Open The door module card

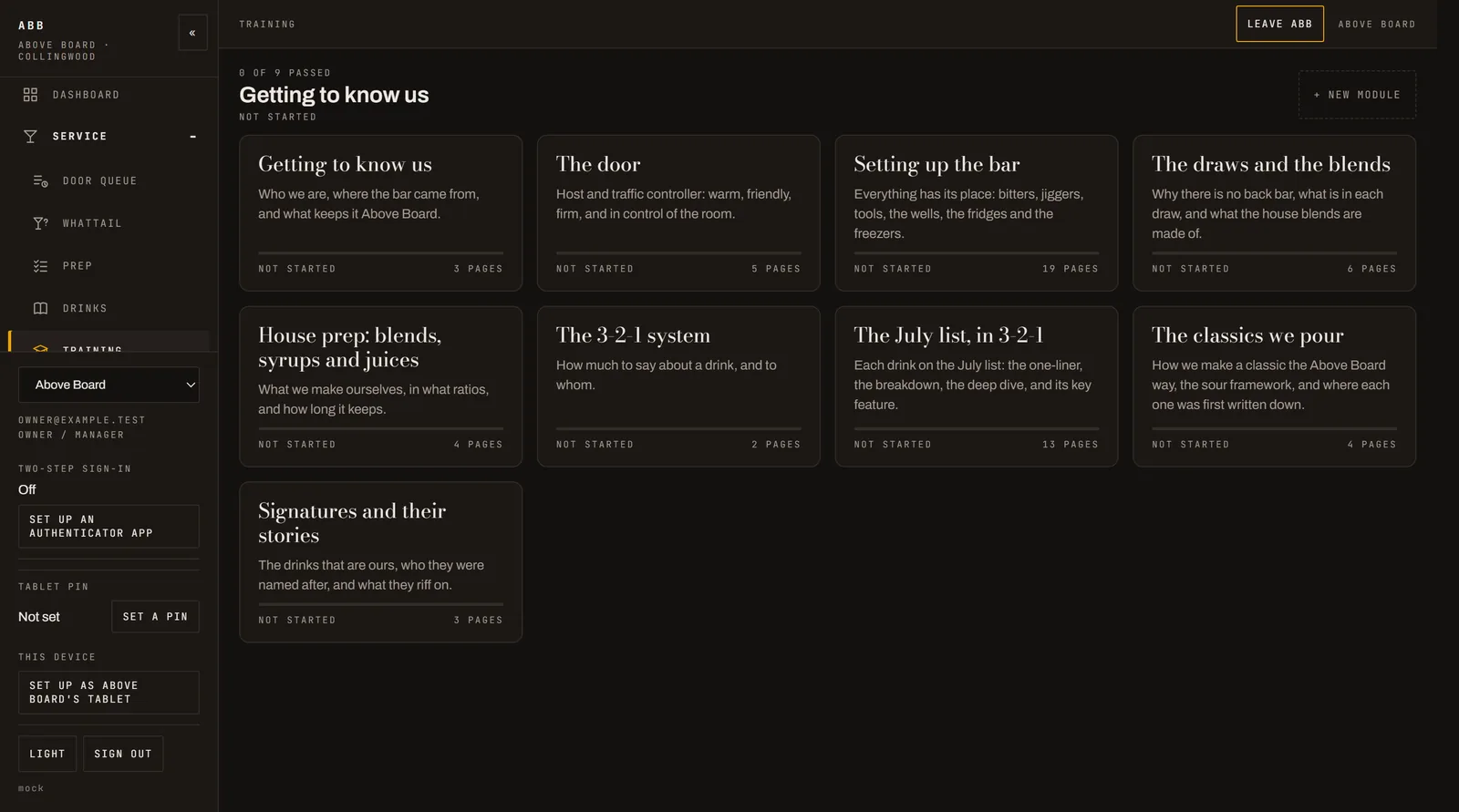678,213
